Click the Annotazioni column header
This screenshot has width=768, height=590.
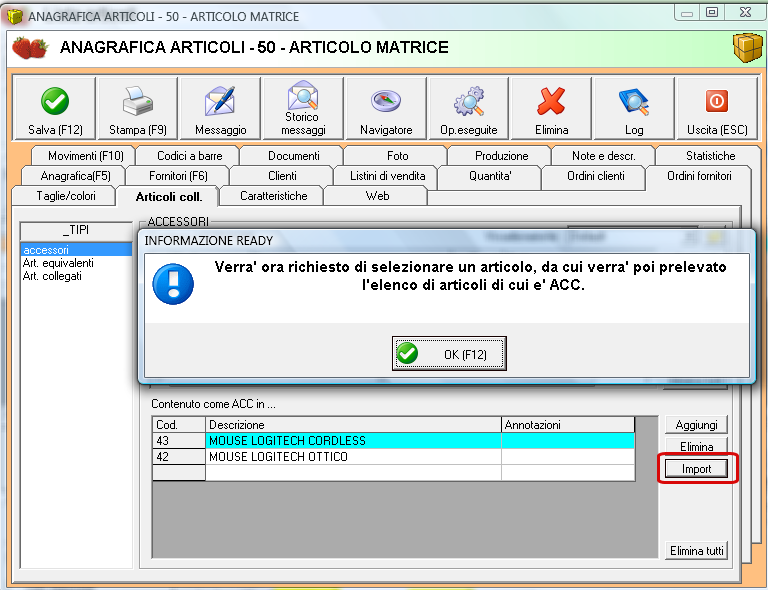pyautogui.click(x=568, y=425)
